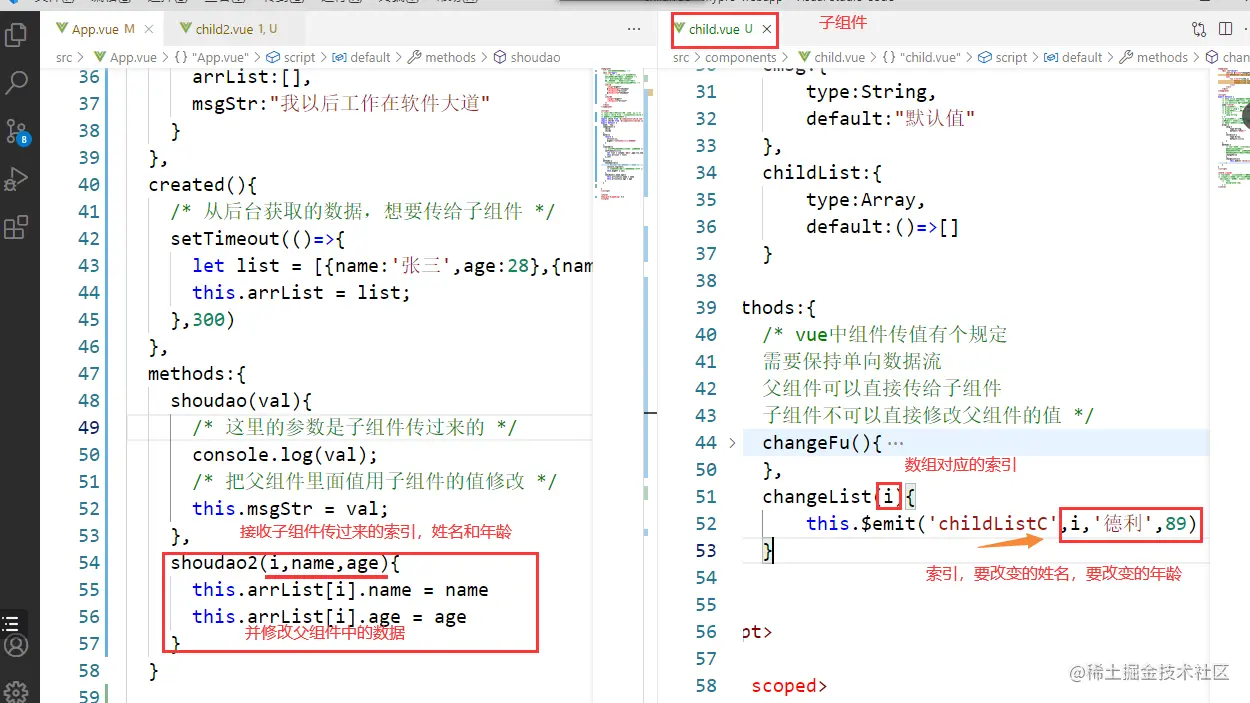This screenshot has width=1250, height=703.
Task: Click the left editor minimap
Action: coord(621,135)
